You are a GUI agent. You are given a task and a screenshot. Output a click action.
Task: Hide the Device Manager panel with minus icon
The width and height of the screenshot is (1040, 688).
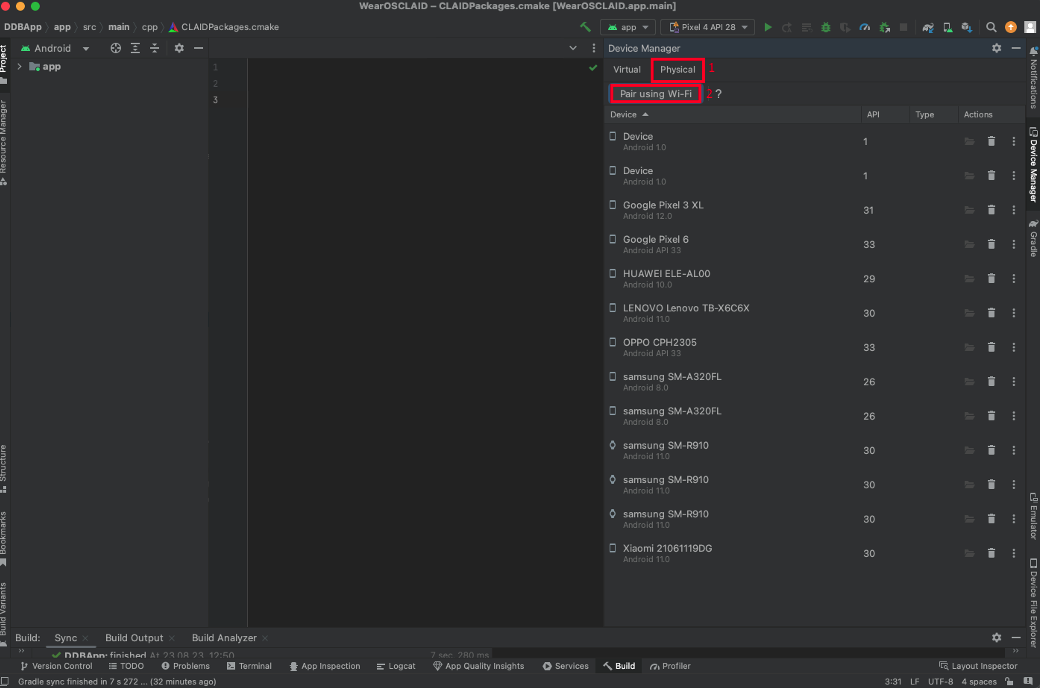[1015, 48]
